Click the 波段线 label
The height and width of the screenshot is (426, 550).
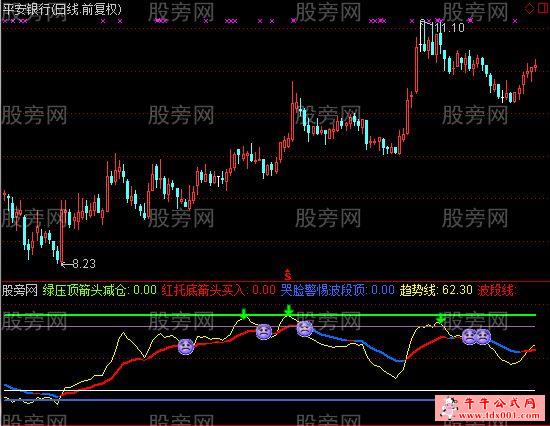[496, 290]
